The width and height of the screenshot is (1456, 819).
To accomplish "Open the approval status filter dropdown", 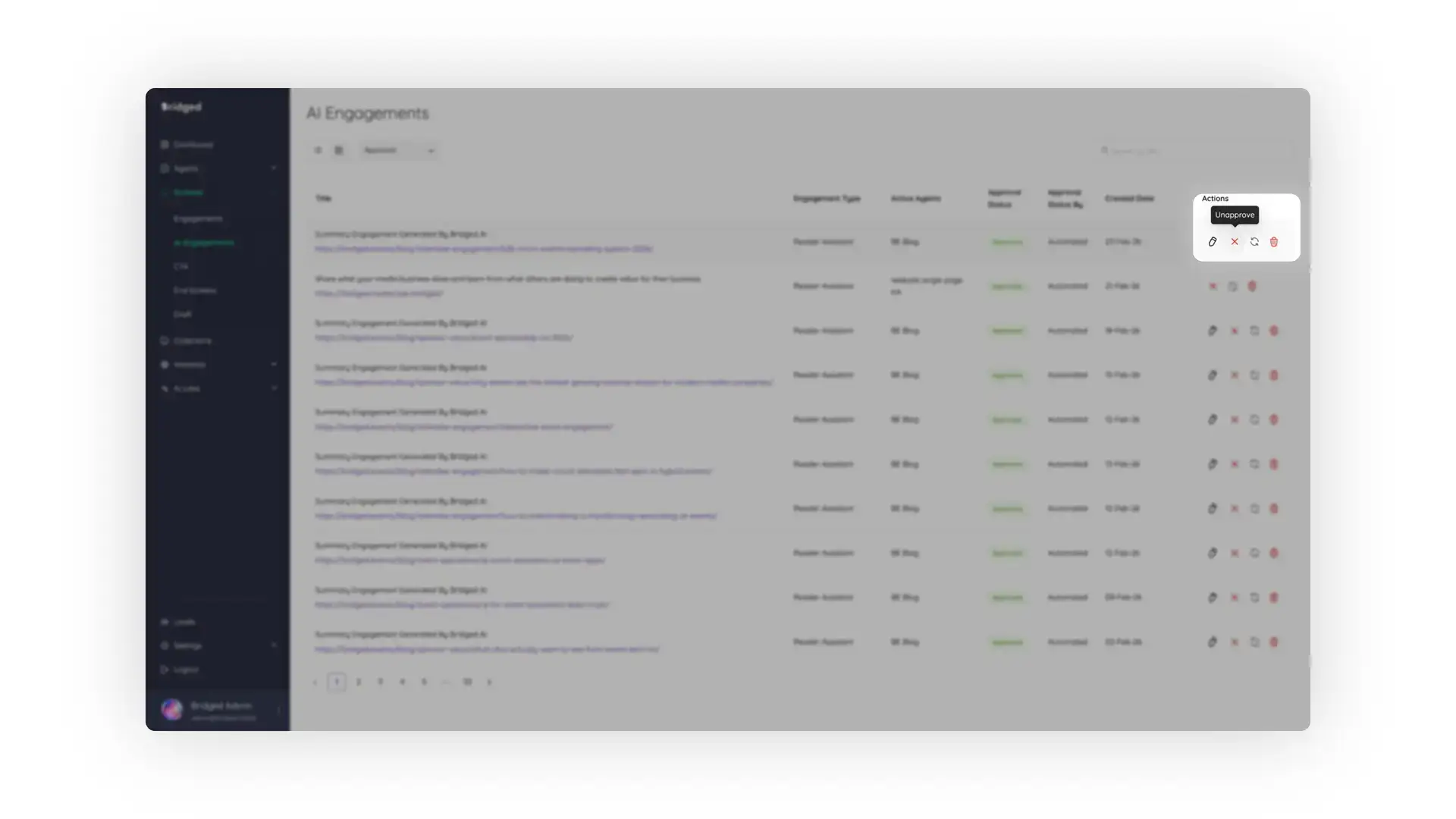I will tap(399, 150).
